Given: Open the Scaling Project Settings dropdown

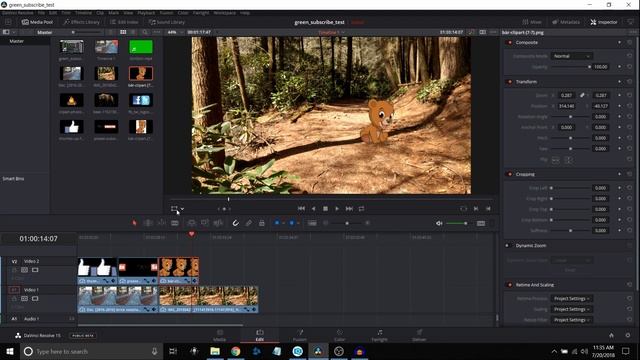Looking at the screenshot, I should (x=572, y=309).
